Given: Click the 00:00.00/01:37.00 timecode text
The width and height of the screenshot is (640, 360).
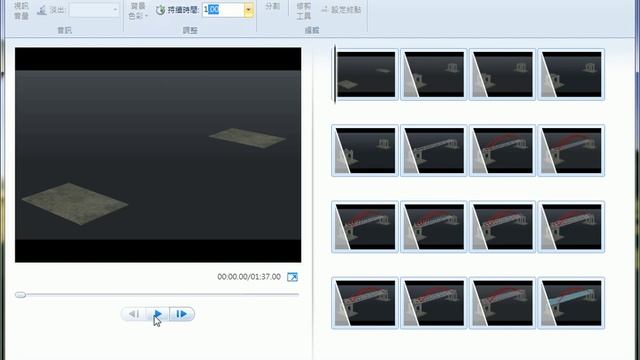Looking at the screenshot, I should 249,277.
